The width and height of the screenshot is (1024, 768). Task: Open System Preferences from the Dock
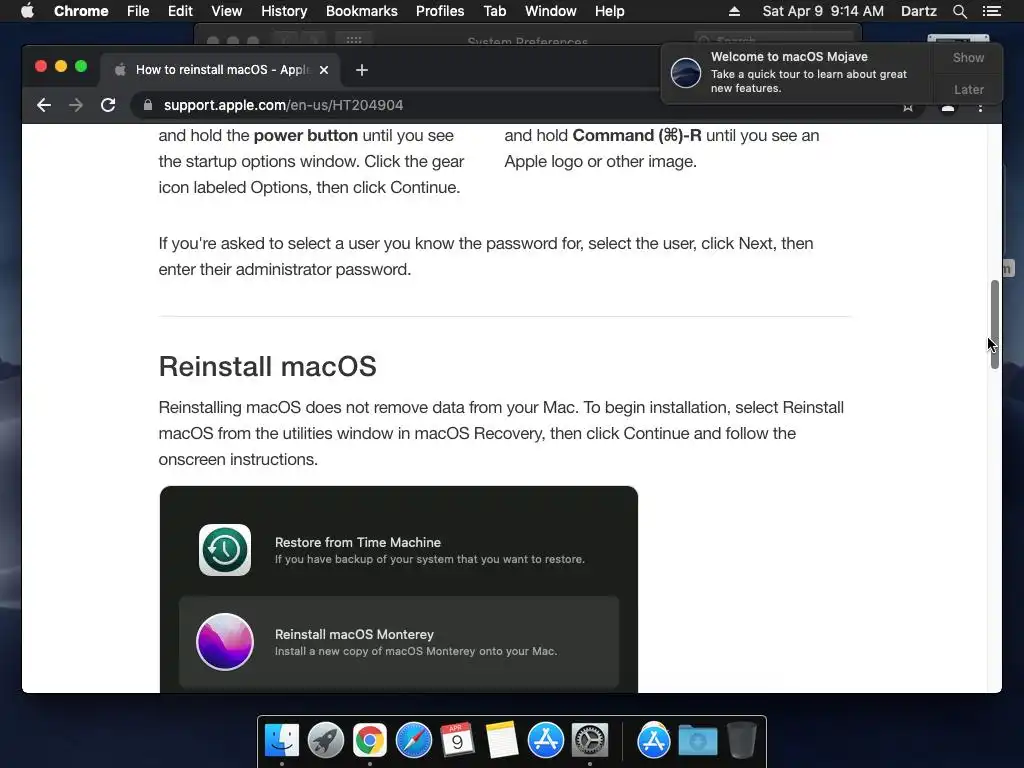point(590,741)
